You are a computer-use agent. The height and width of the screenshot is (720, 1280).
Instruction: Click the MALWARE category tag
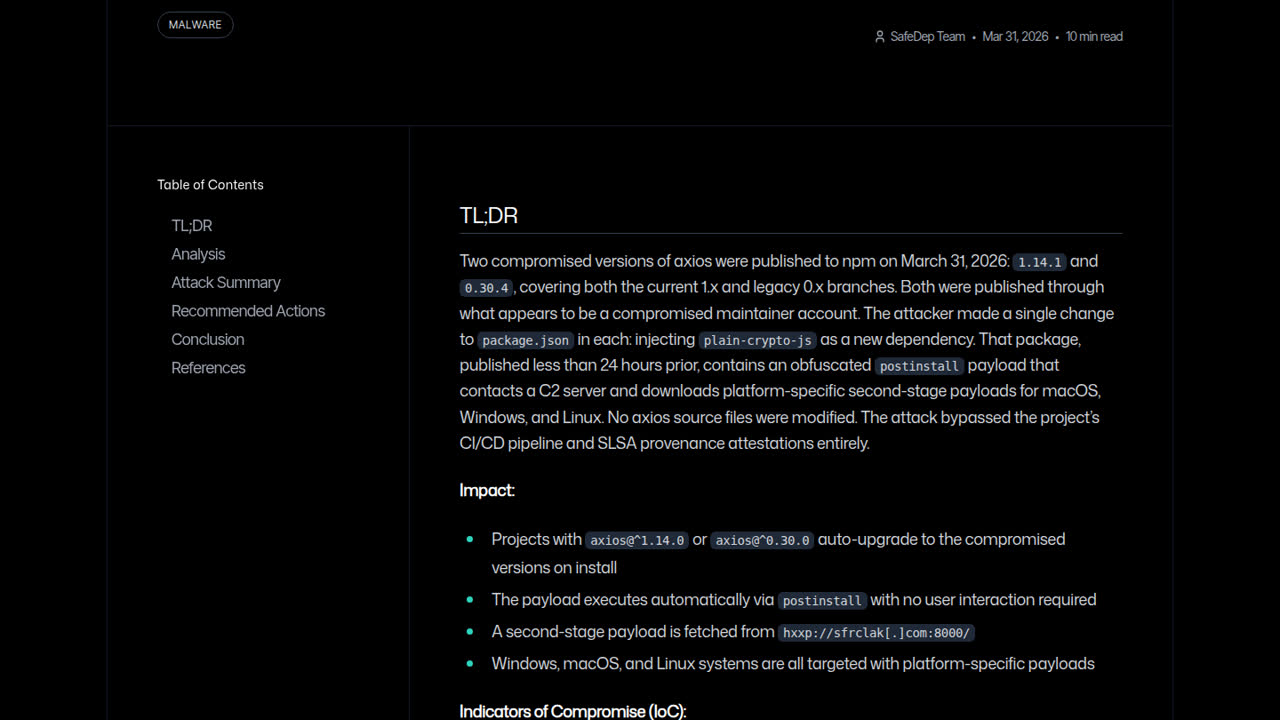tap(195, 25)
